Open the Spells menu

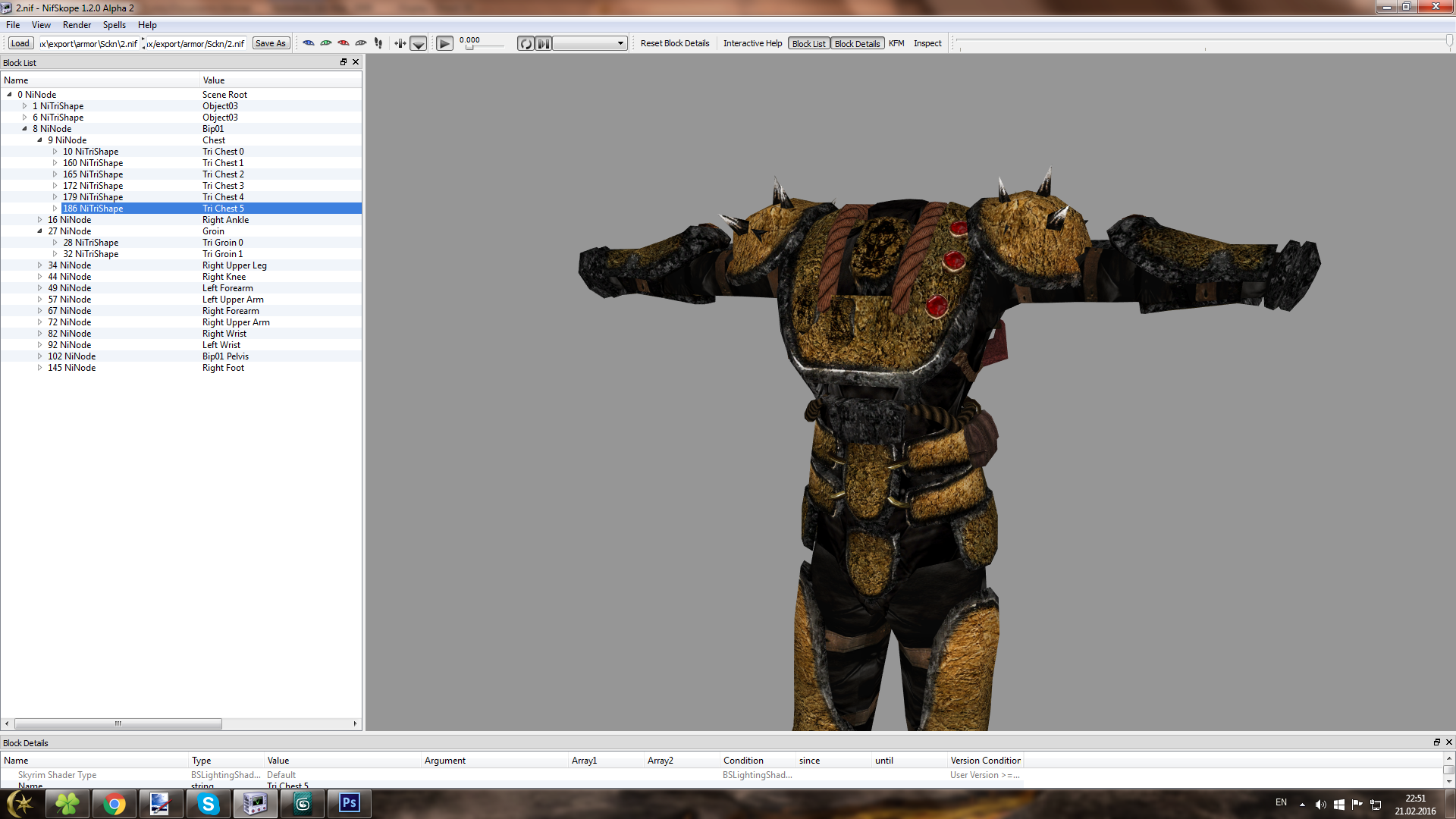(x=115, y=25)
